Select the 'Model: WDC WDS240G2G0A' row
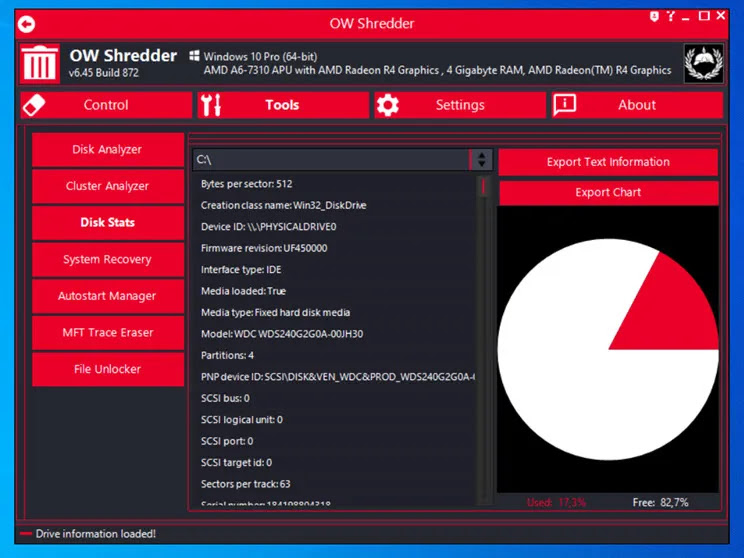Image resolution: width=744 pixels, height=558 pixels. (335, 334)
